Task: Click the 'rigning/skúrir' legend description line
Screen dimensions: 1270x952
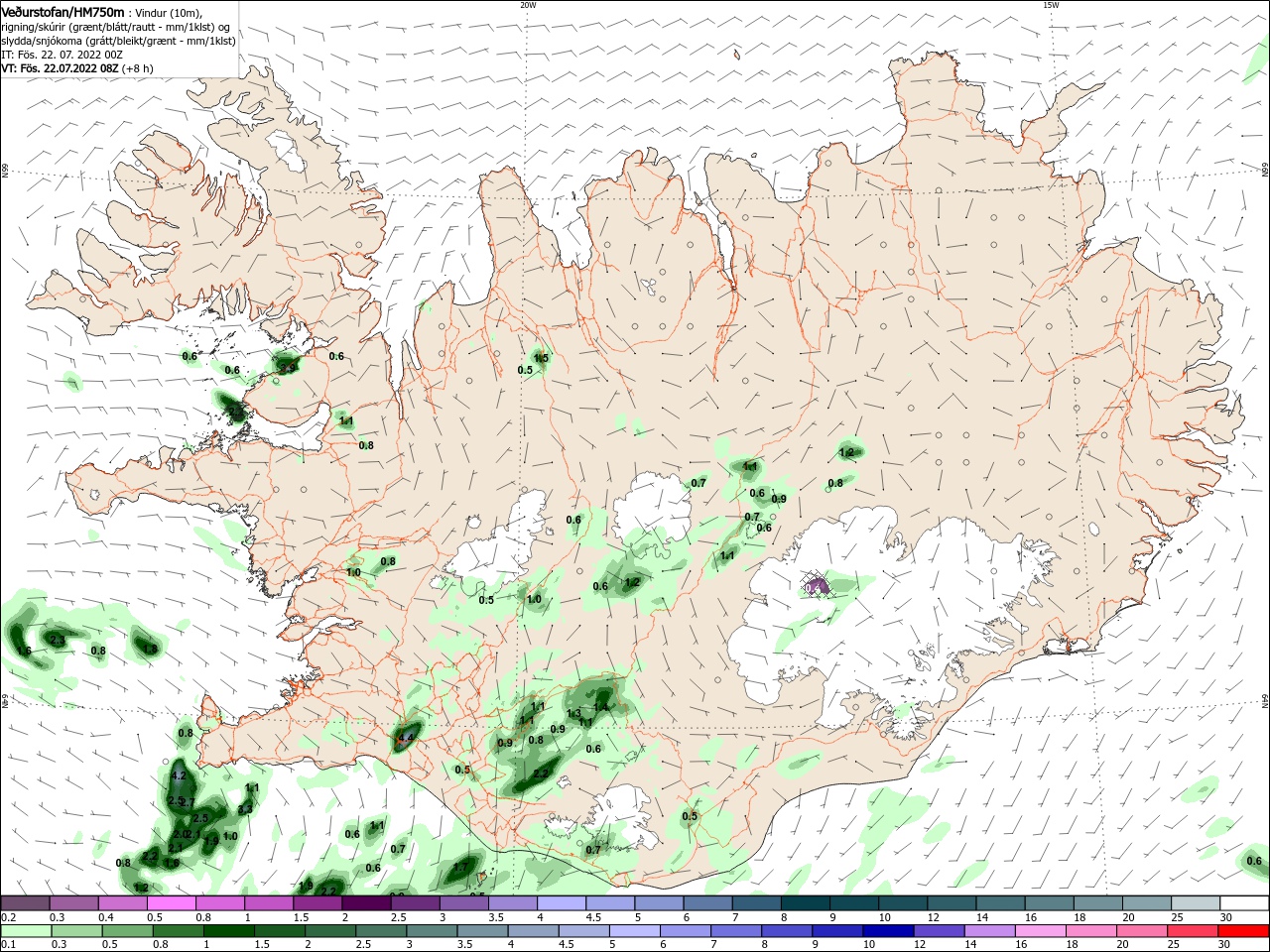Action: coord(115,27)
